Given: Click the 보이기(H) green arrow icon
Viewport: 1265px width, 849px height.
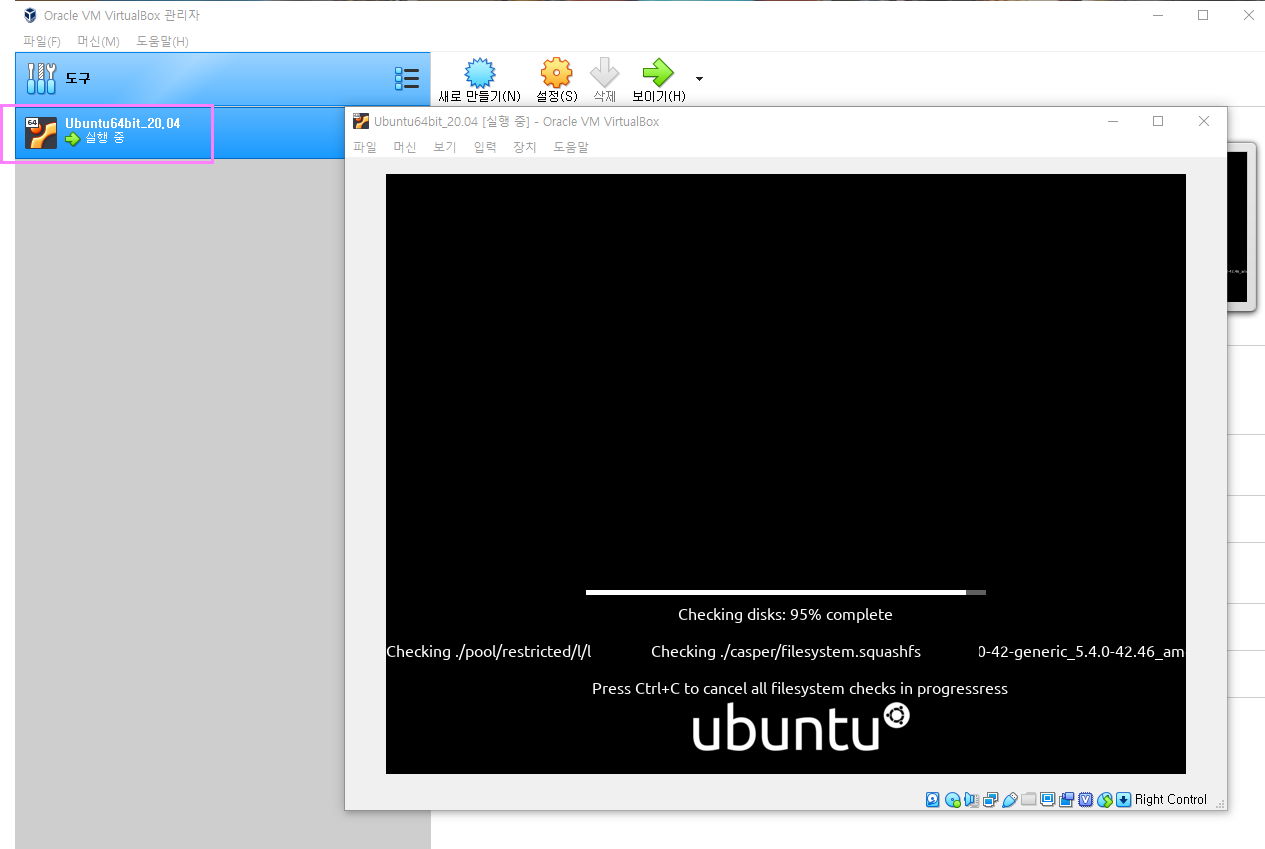Looking at the screenshot, I should pyautogui.click(x=658, y=72).
